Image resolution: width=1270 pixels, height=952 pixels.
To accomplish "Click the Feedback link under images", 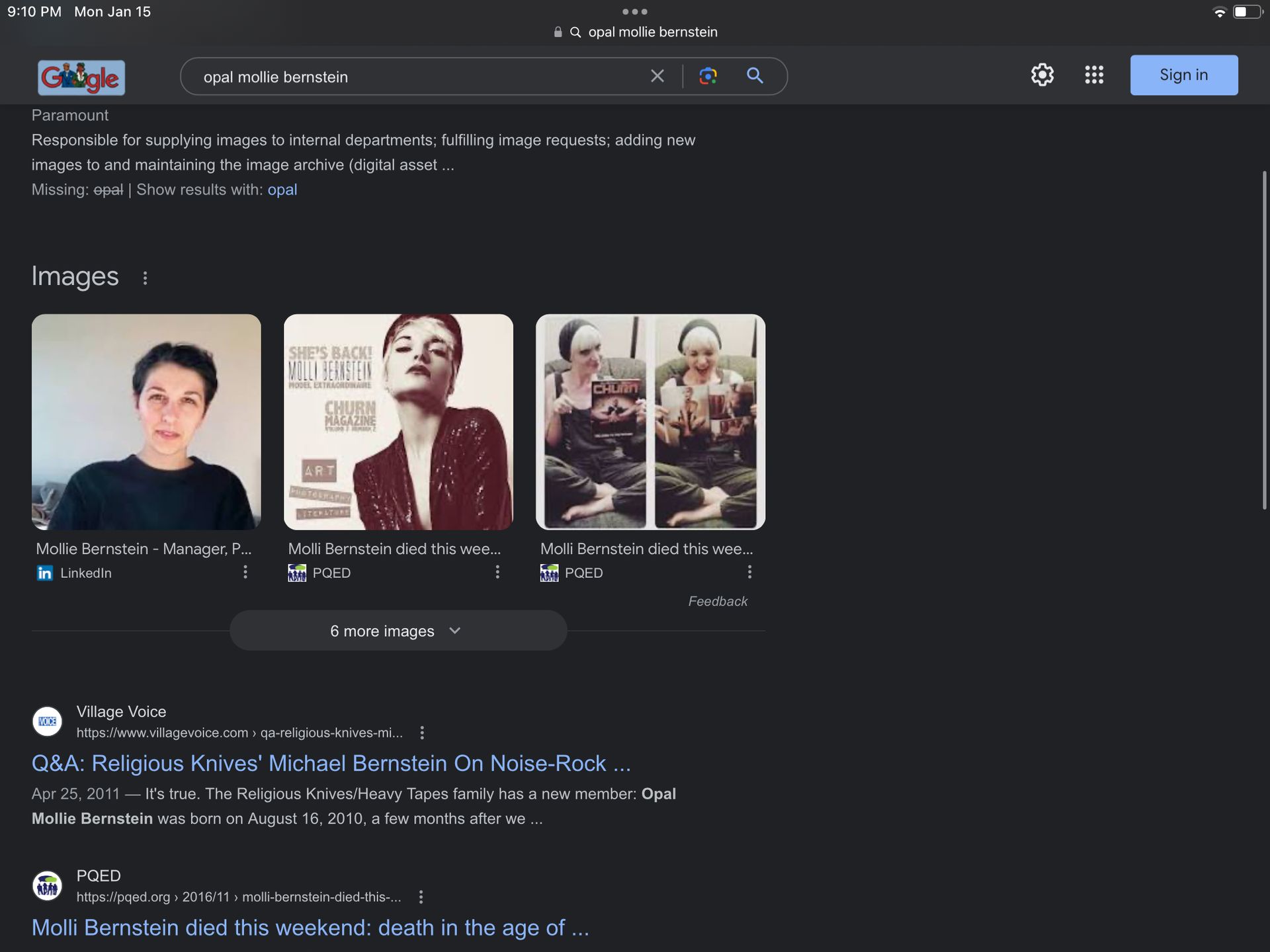I will coord(718,601).
